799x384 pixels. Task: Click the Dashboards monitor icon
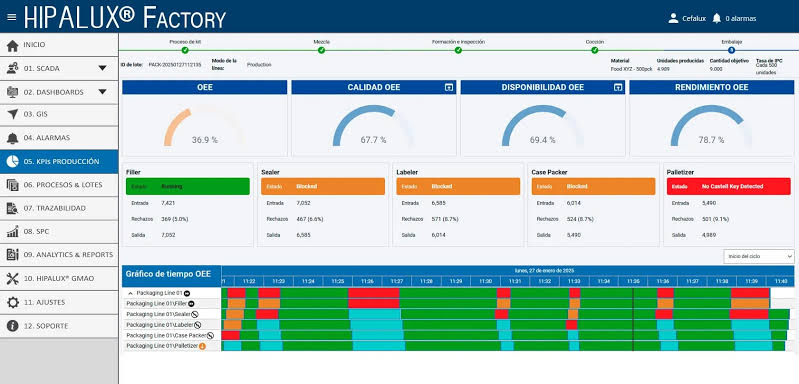pos(13,92)
